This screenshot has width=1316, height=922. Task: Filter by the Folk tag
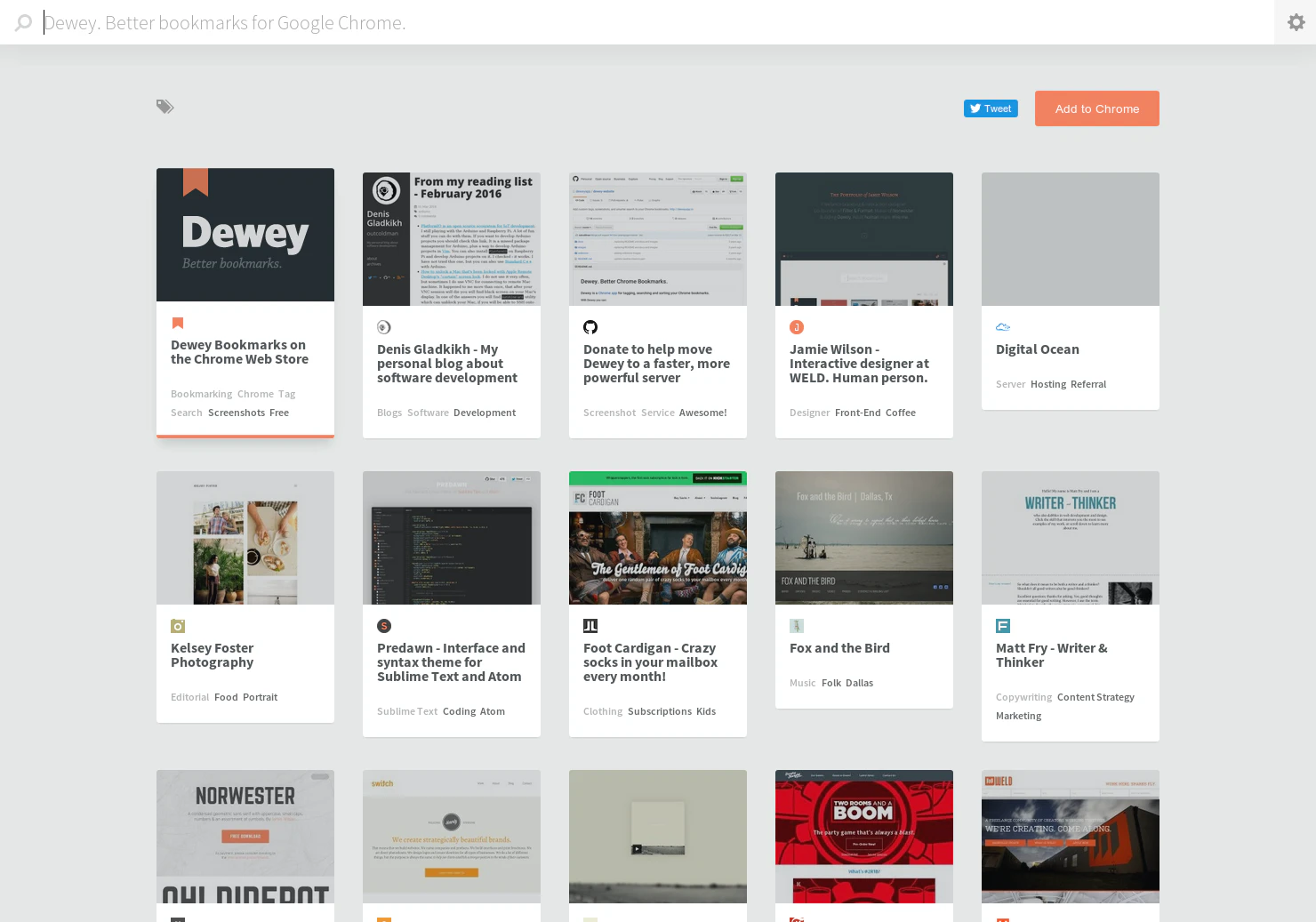click(831, 683)
